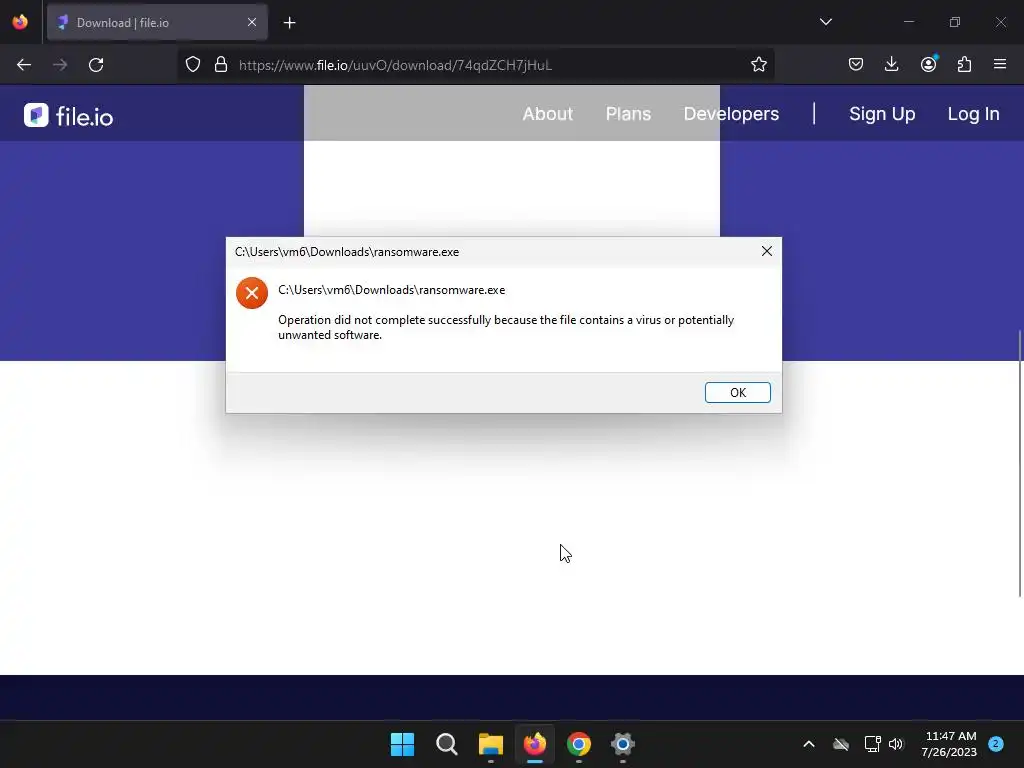Select the Download | file.io tab
The image size is (1024, 768).
tap(157, 22)
